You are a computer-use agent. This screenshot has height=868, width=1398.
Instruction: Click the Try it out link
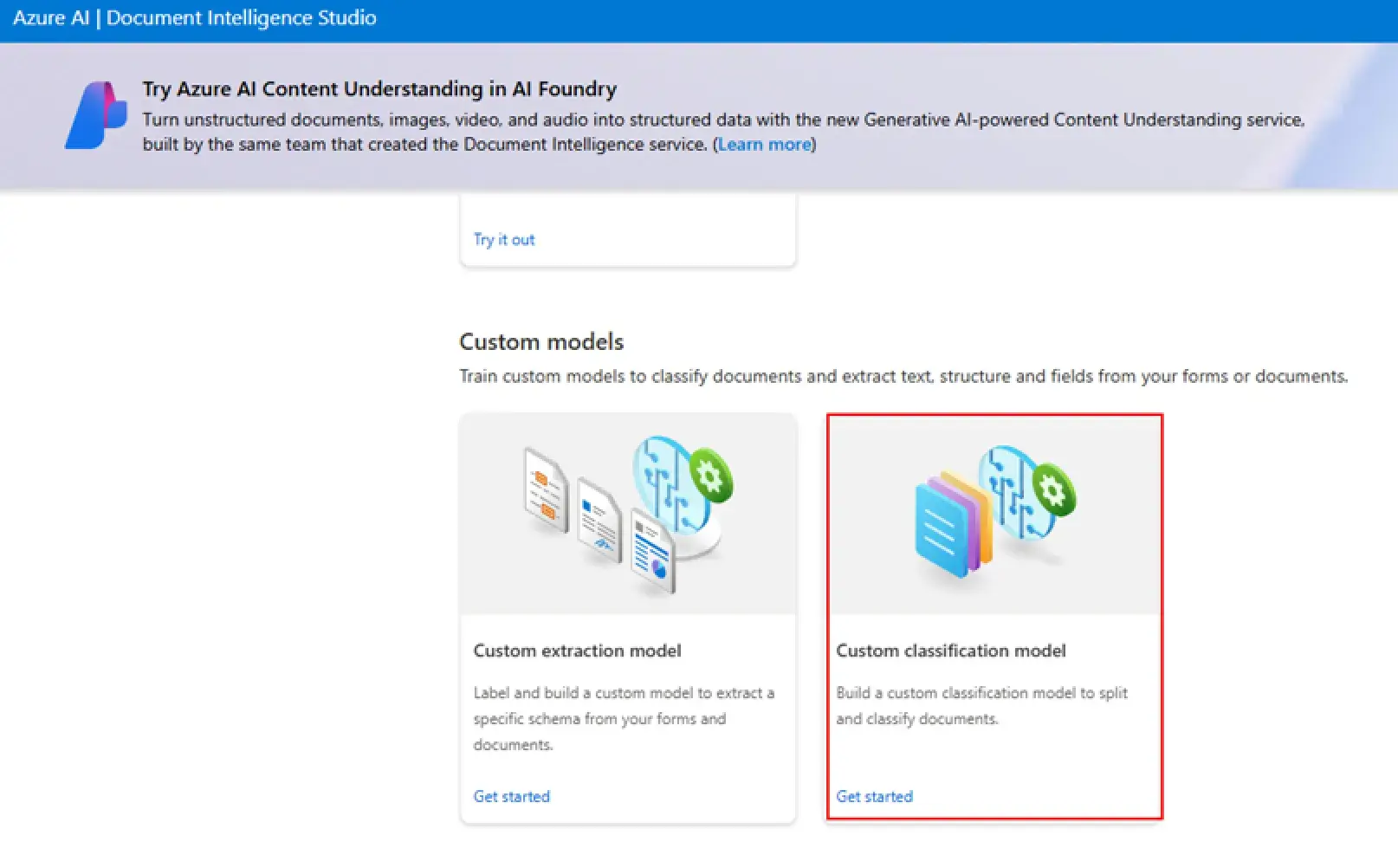coord(504,240)
